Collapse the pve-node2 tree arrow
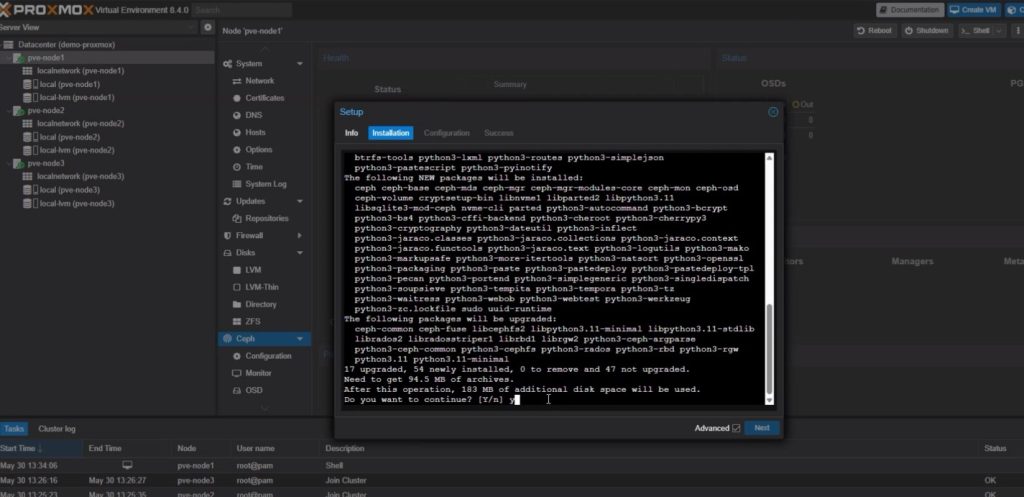Viewport: 1024px width, 497px height. (x=8, y=110)
